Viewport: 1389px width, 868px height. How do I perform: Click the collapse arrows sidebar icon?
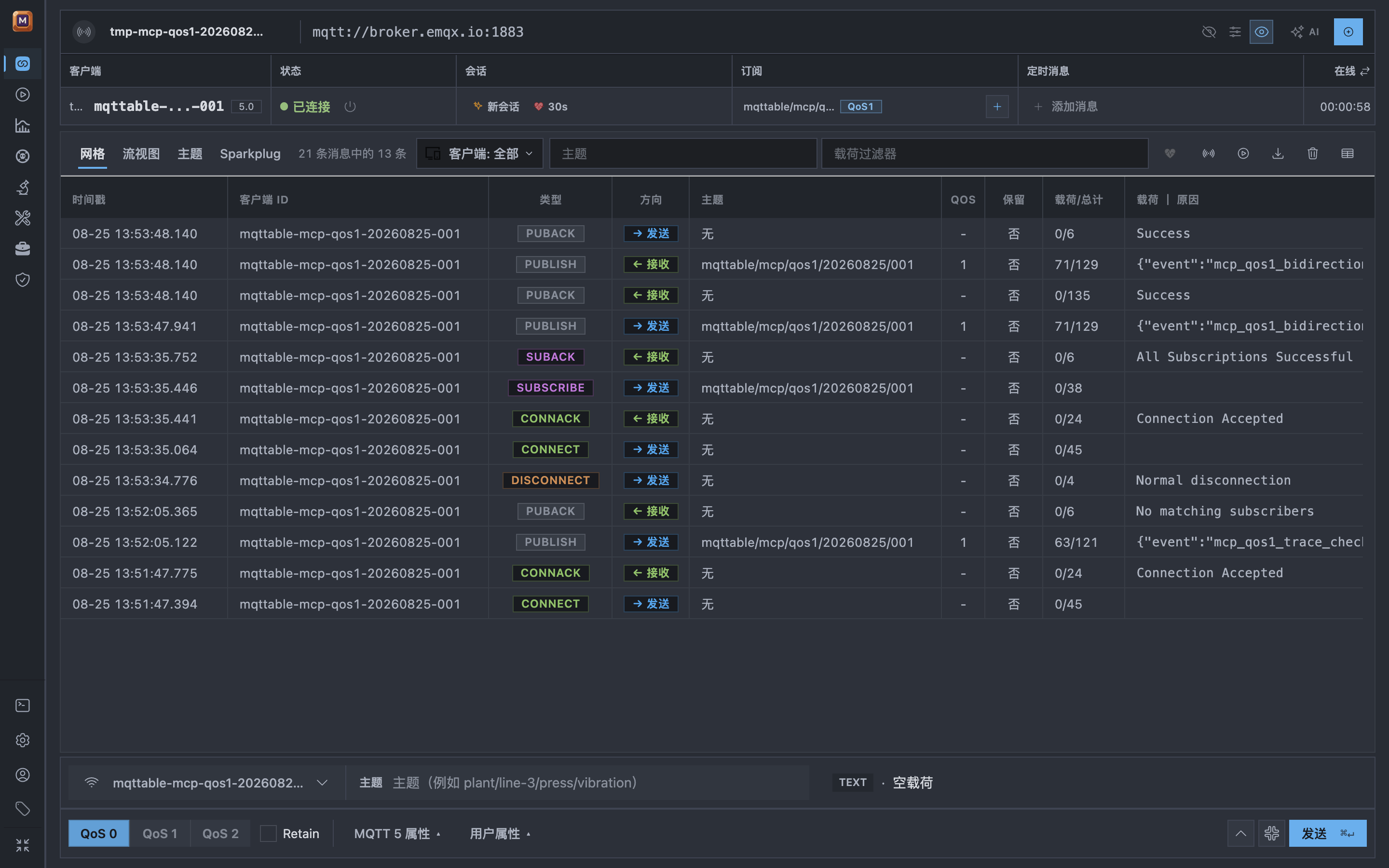pos(22,845)
